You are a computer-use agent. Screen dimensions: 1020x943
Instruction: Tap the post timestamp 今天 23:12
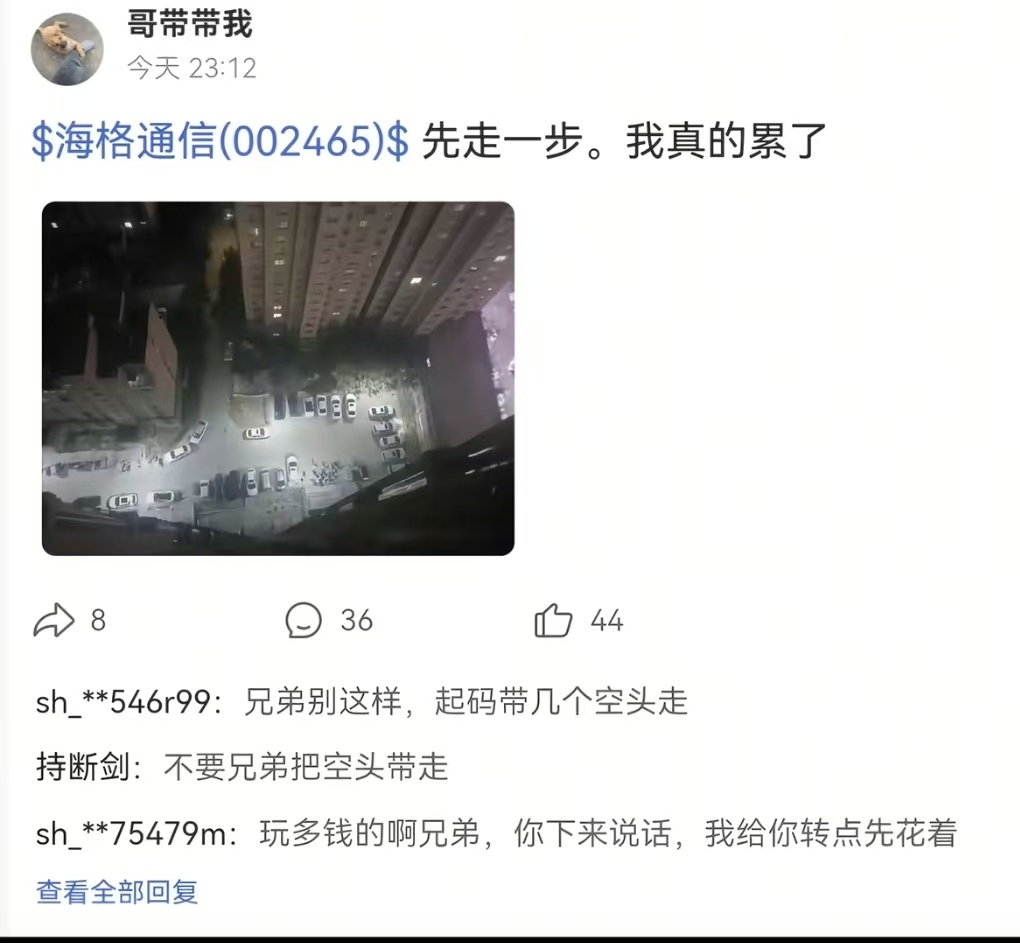coord(191,68)
